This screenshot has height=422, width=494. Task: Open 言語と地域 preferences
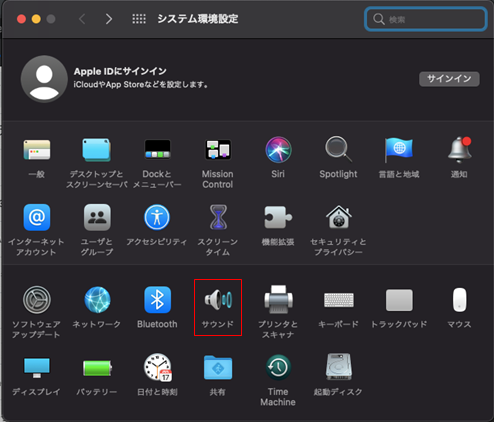(x=399, y=150)
